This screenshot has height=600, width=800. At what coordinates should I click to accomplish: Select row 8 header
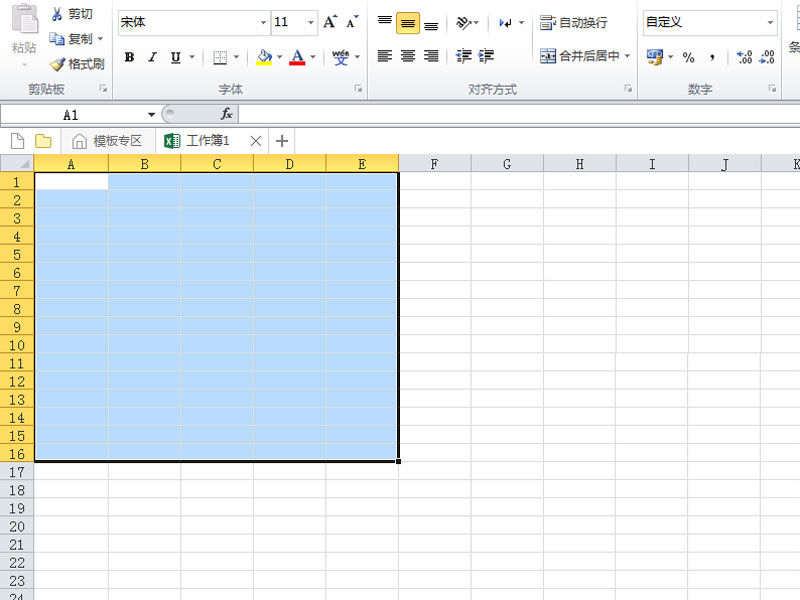(x=17, y=309)
